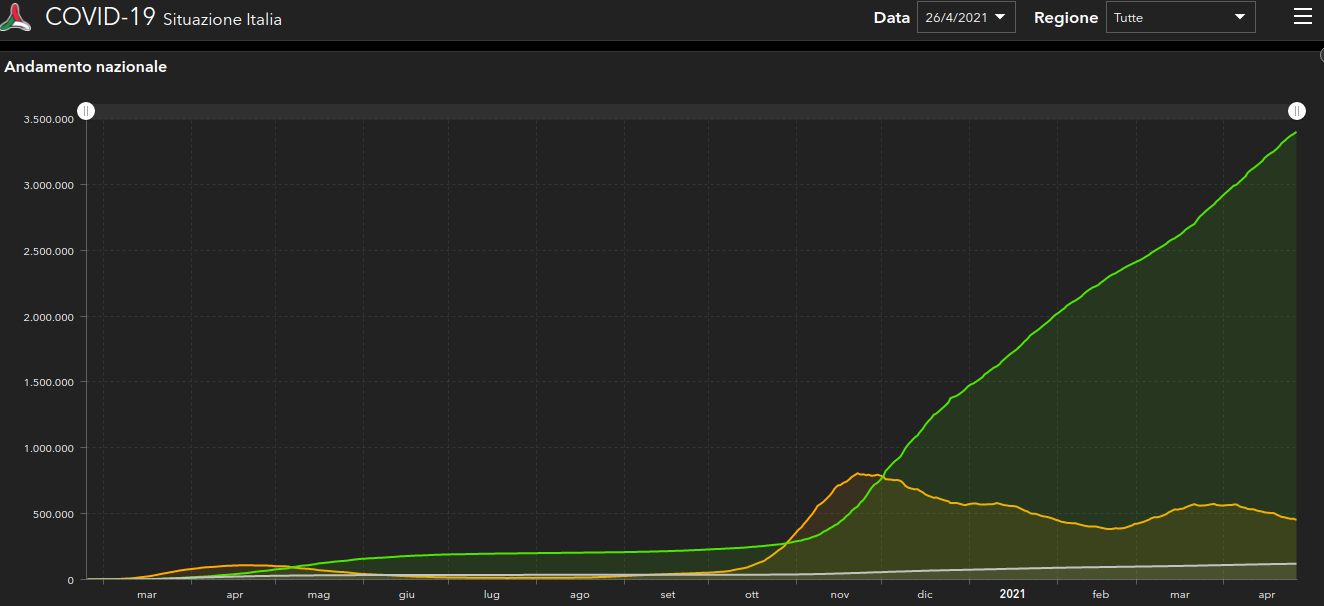Image resolution: width=1324 pixels, height=606 pixels.
Task: Click the gray line at chart's right end
Action: pos(1294,564)
